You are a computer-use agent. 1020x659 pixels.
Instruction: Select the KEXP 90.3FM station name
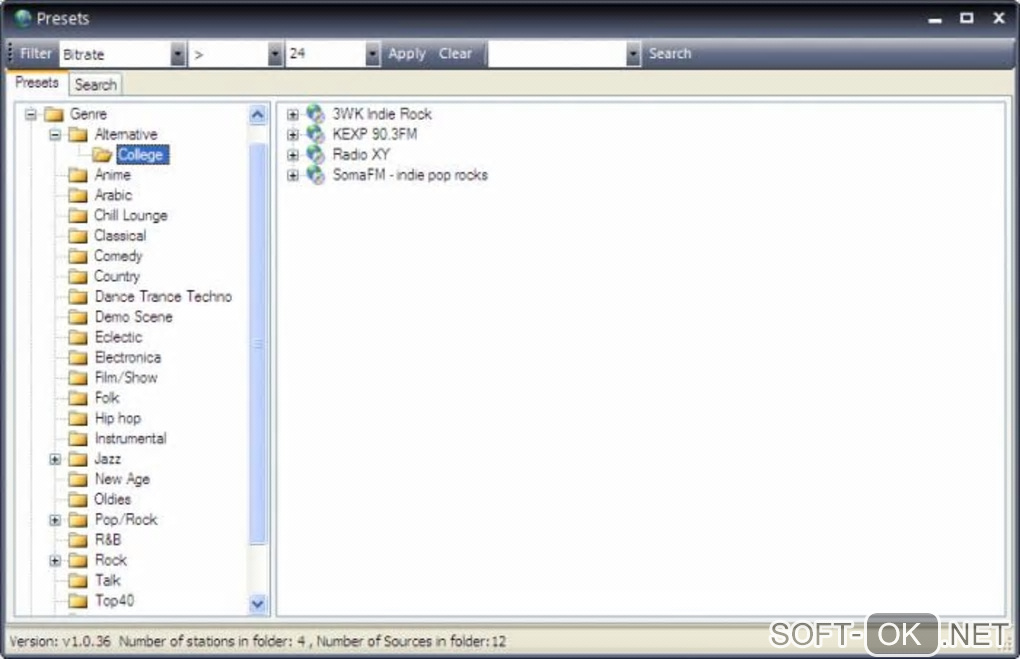pyautogui.click(x=375, y=134)
